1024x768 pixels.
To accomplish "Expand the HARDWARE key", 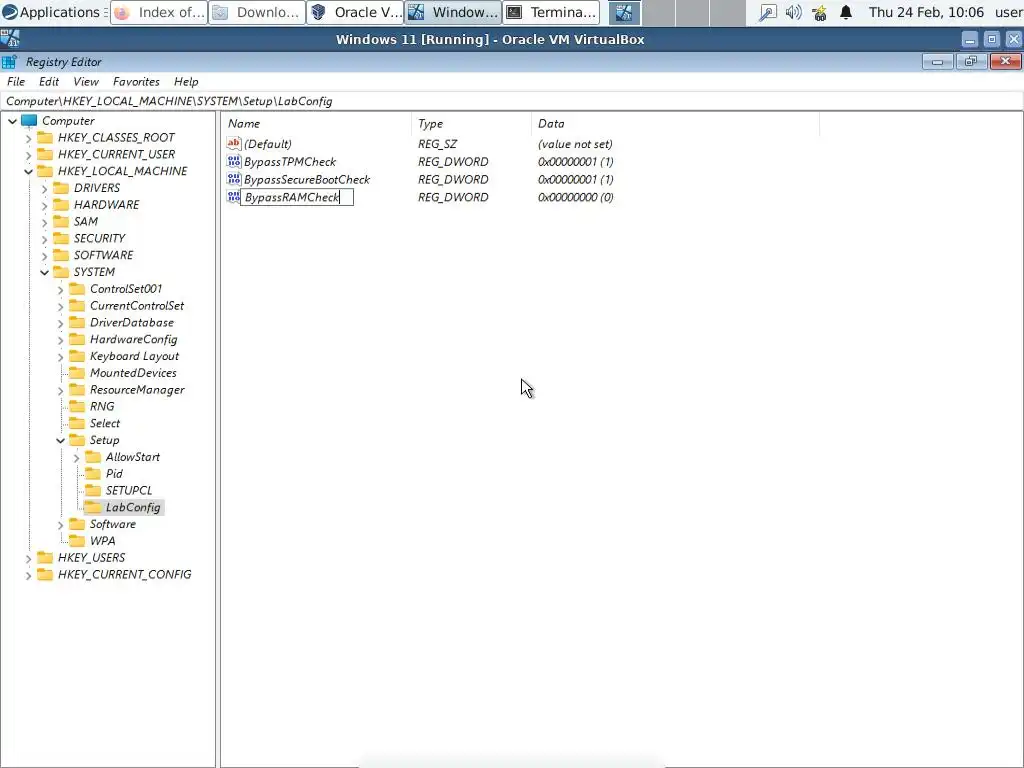I will coord(44,205).
